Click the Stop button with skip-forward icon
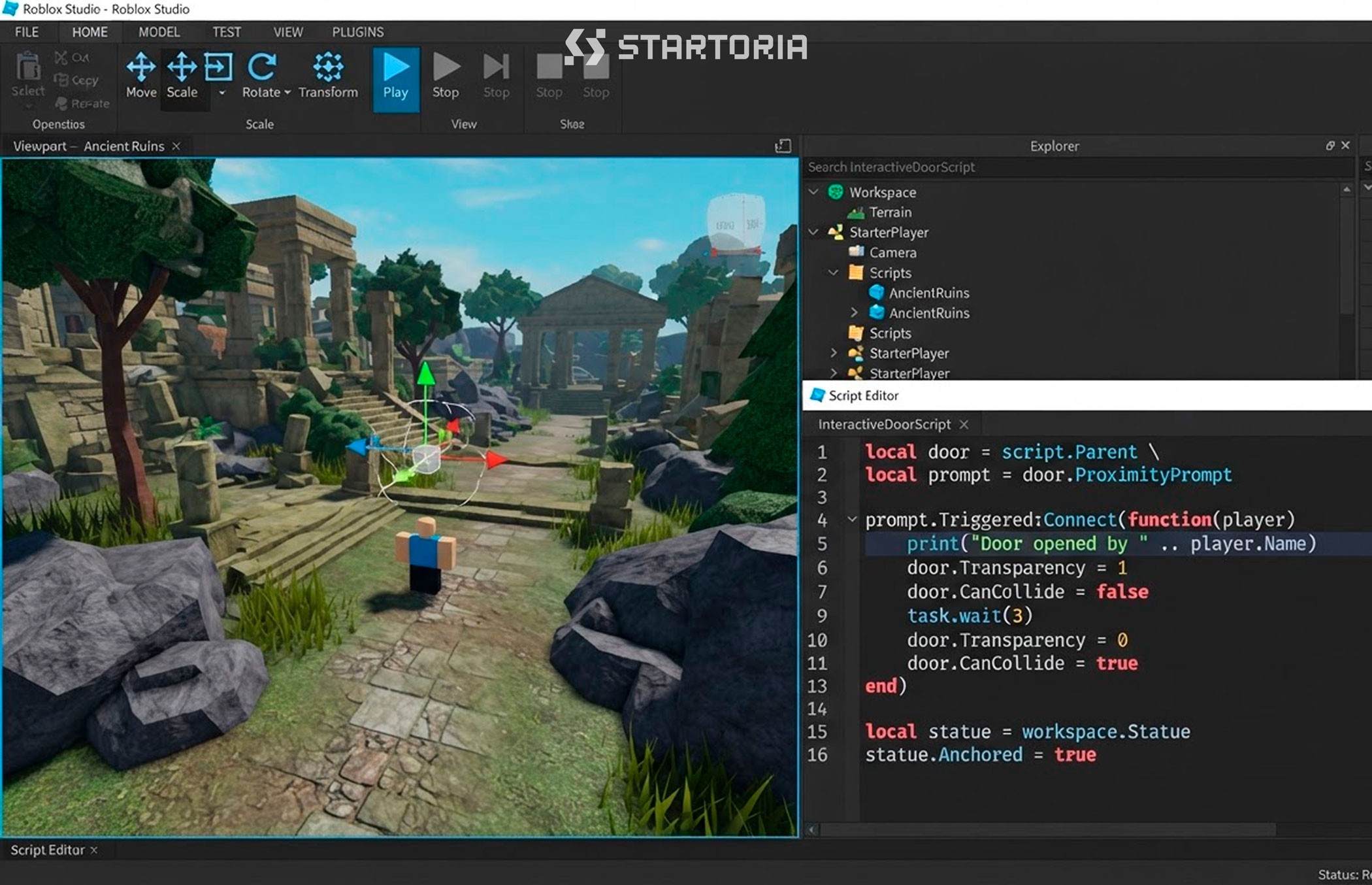Image resolution: width=1372 pixels, height=885 pixels. click(497, 76)
